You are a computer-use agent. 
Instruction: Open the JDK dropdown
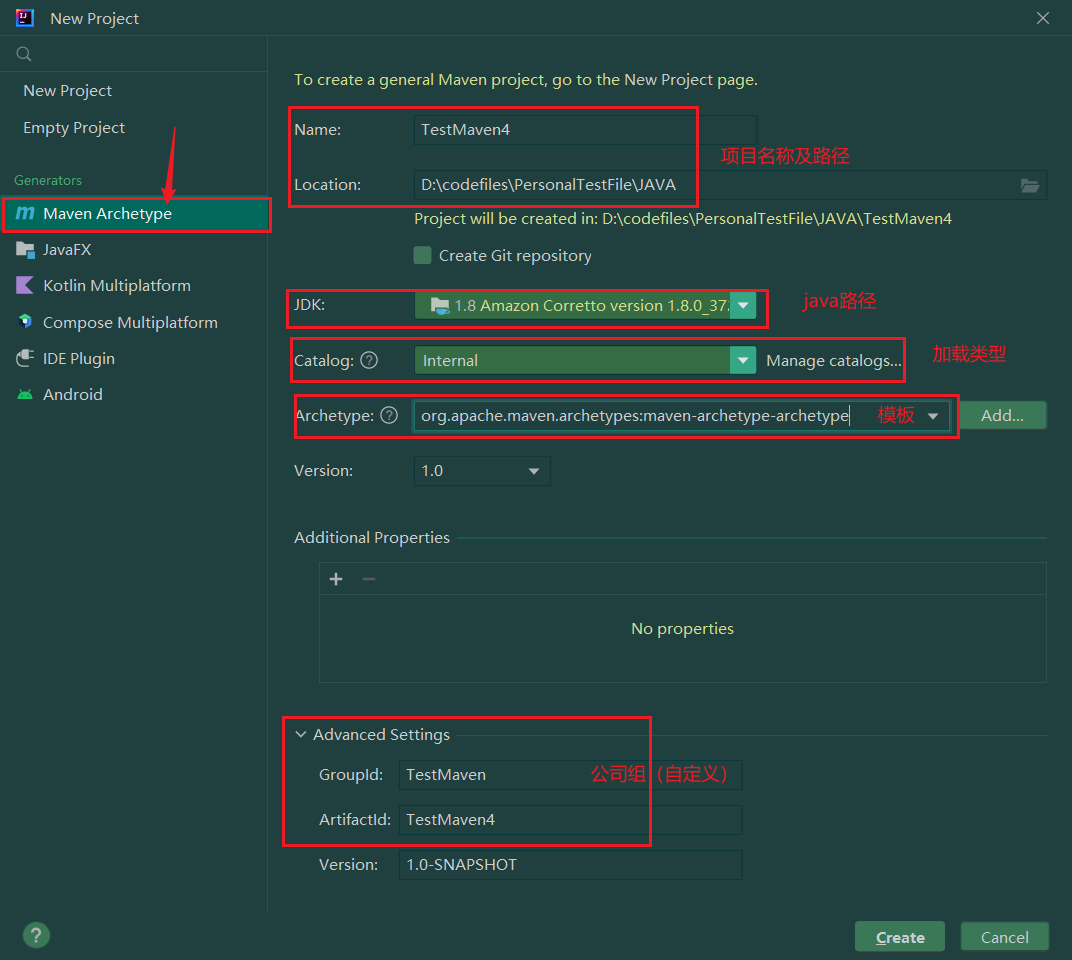[742, 306]
